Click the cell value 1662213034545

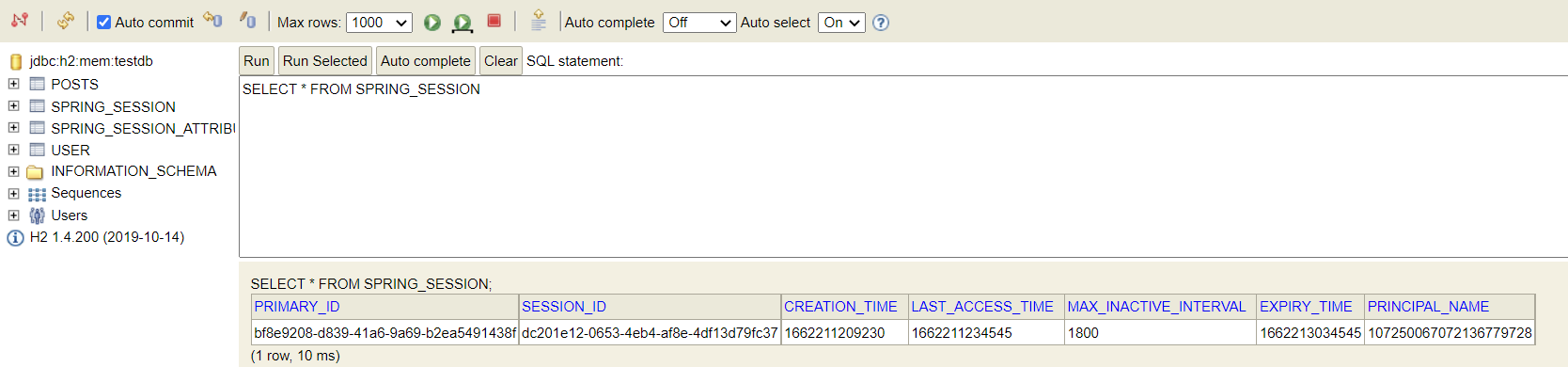click(x=1310, y=333)
